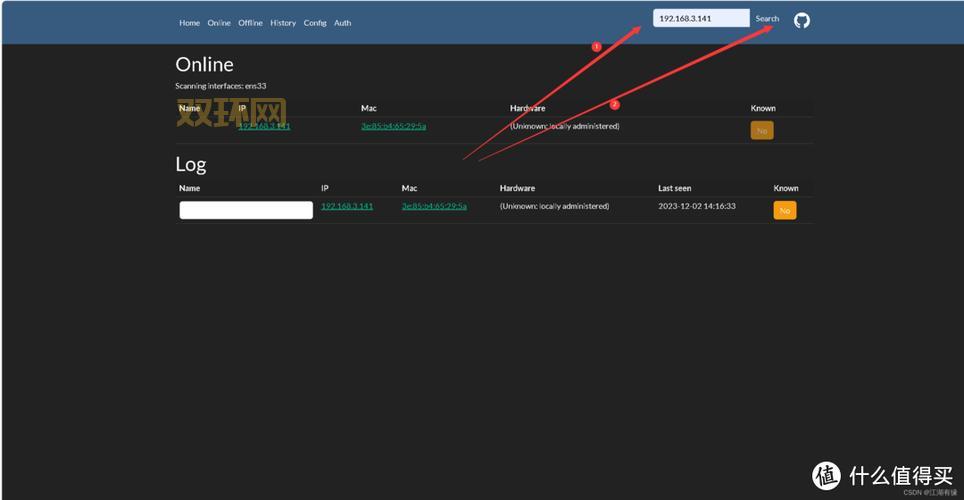Open the GitHub icon link

click(801, 20)
